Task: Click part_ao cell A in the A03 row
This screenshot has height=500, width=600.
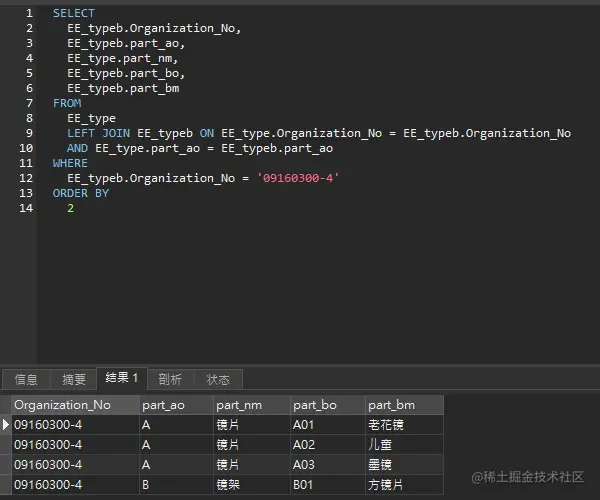Action: tap(176, 465)
